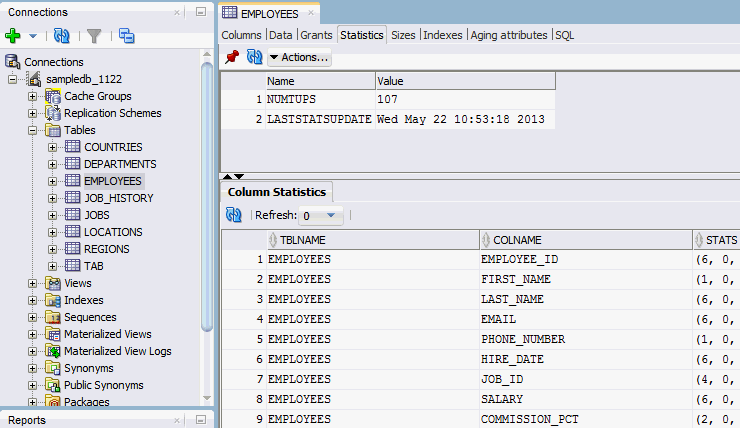The width and height of the screenshot is (740, 428).
Task: Click the Value column header
Action: [466, 81]
